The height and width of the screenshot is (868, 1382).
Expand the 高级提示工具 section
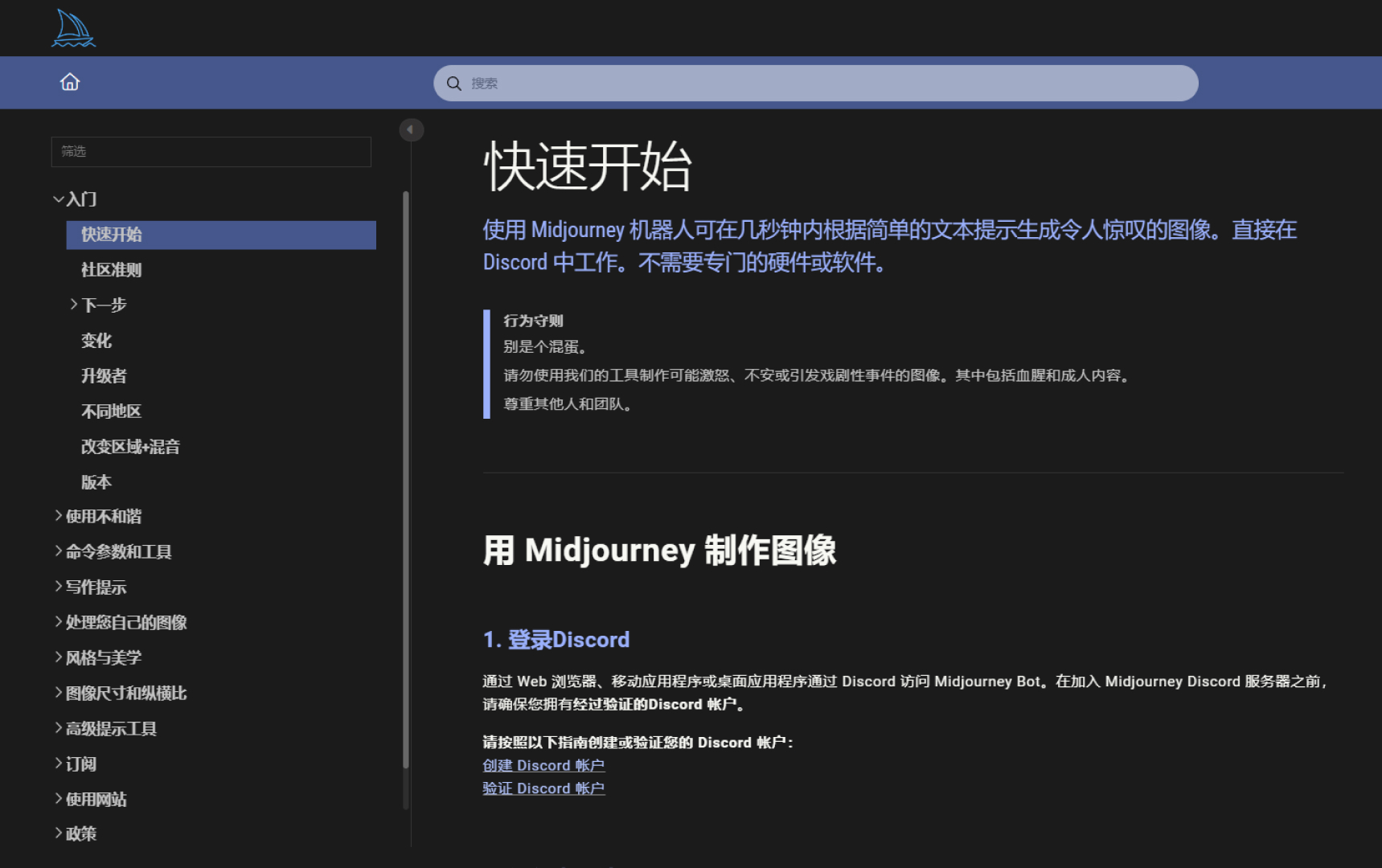tap(111, 727)
